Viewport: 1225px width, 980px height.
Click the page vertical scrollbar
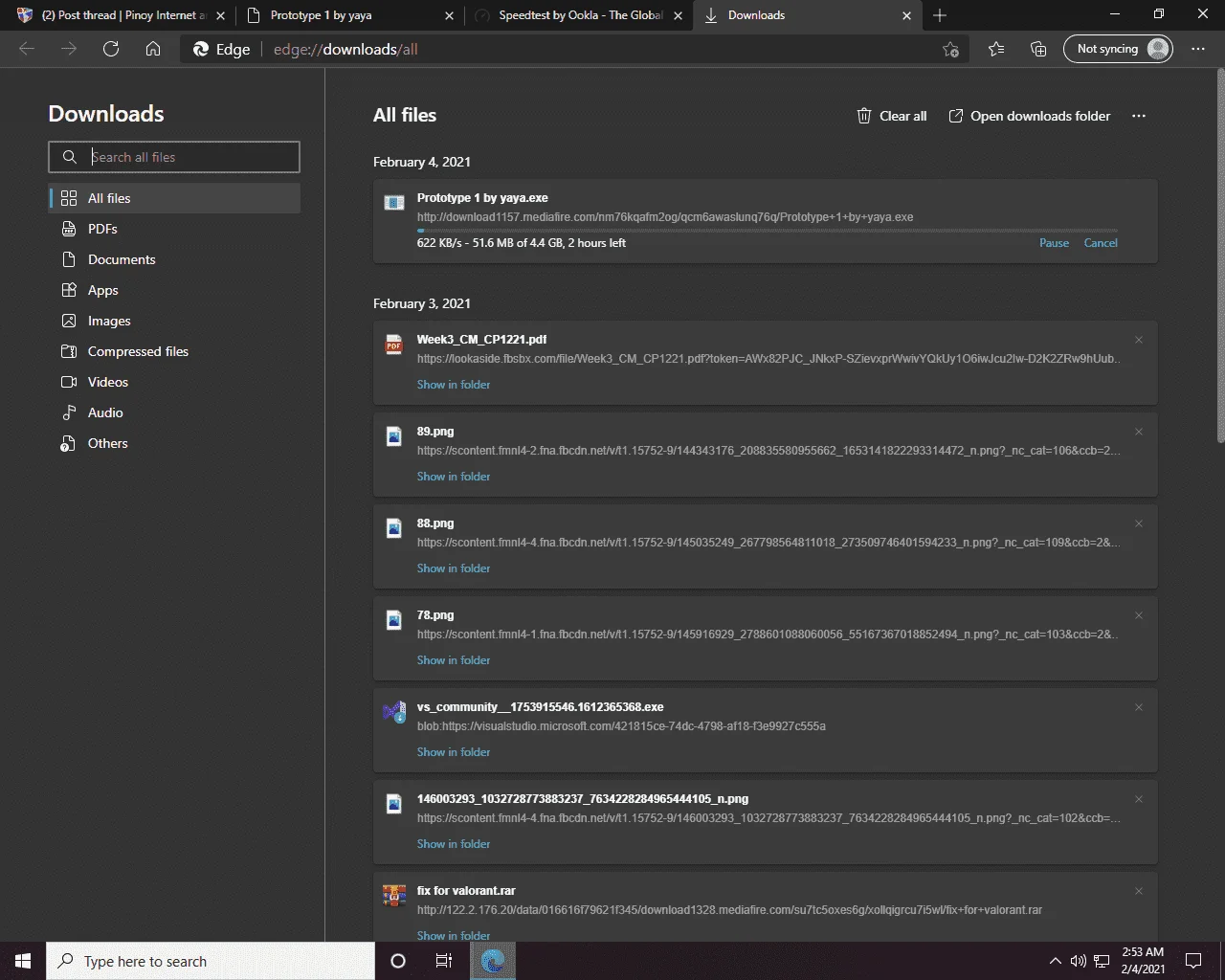(1220, 255)
